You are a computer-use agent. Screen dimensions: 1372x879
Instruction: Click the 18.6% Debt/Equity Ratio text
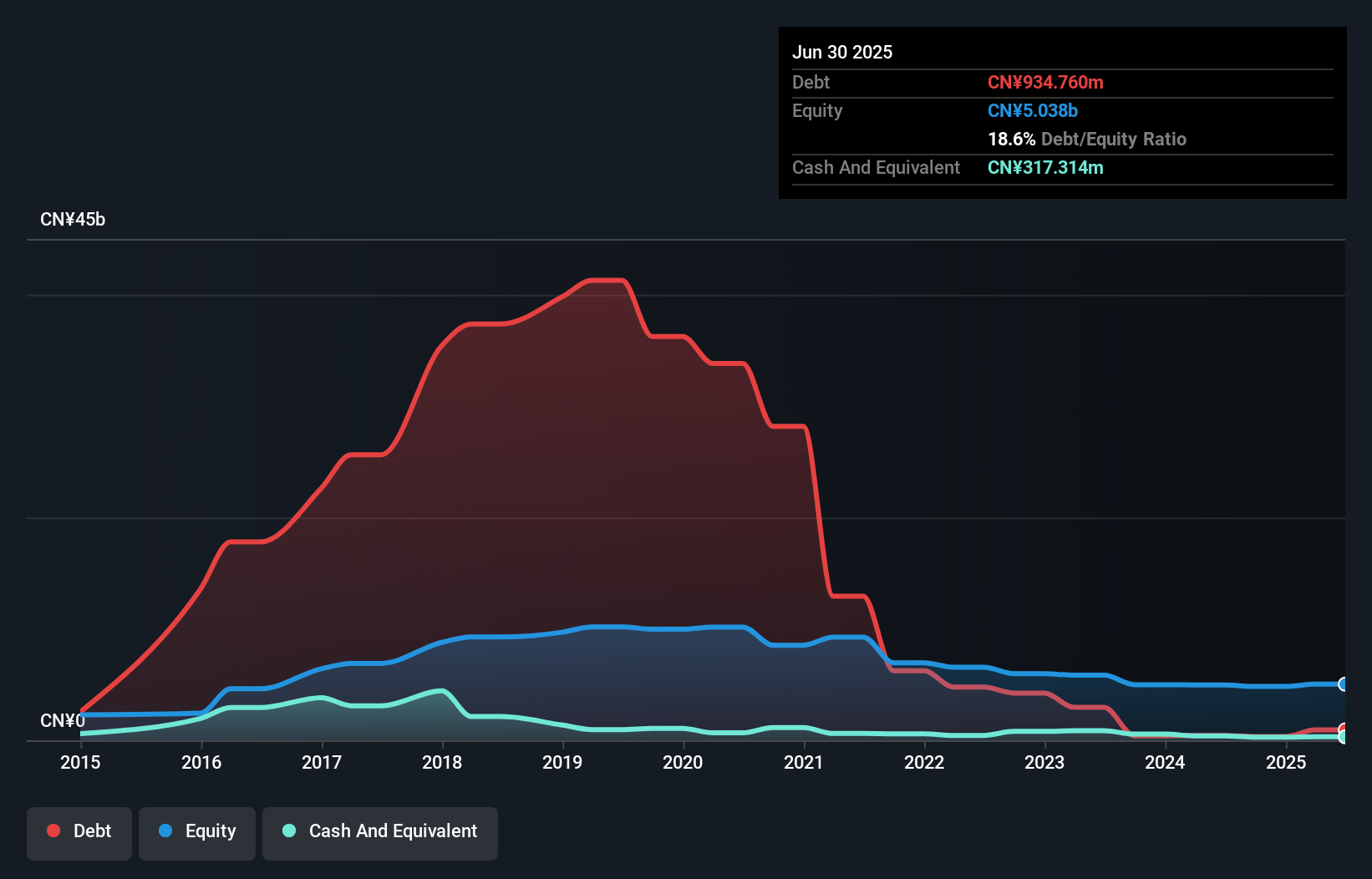pyautogui.click(x=1087, y=139)
